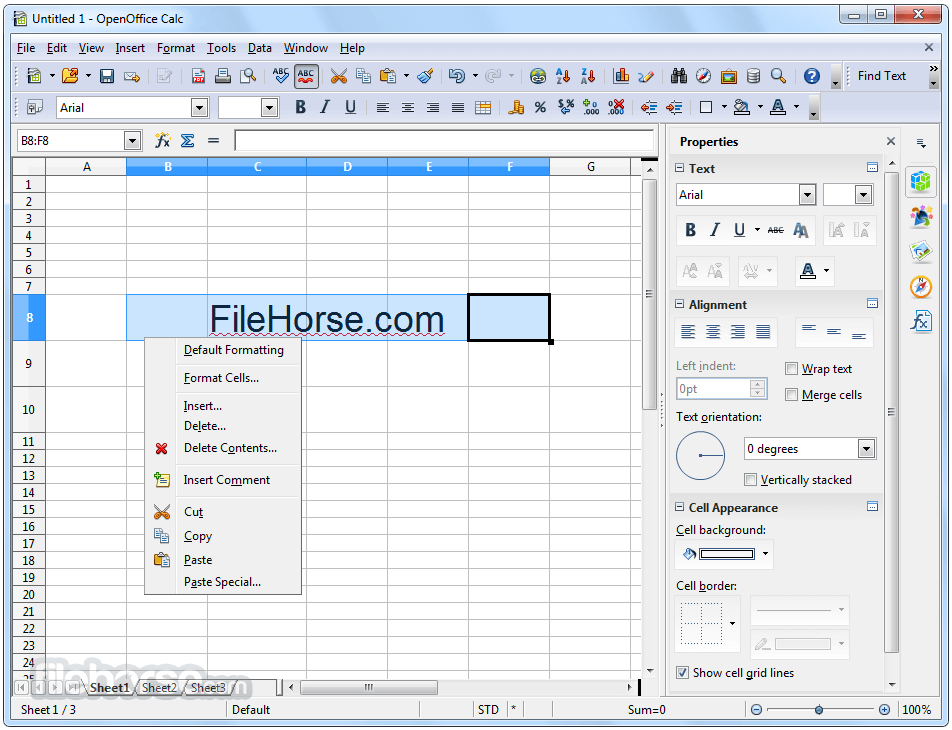952x730 pixels.
Task: Open the Format menu
Action: point(175,48)
